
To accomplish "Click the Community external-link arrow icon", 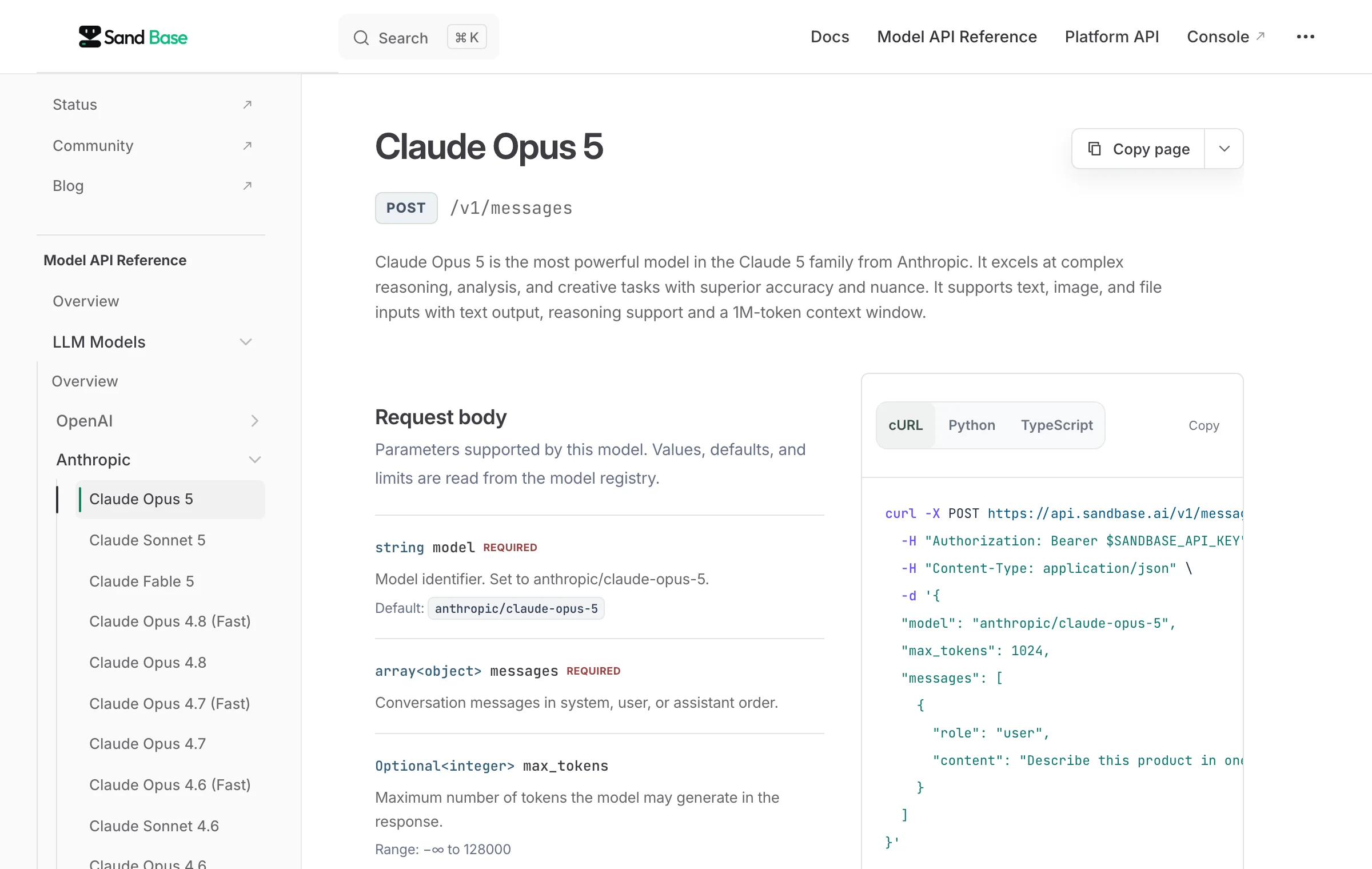I will coord(247,146).
